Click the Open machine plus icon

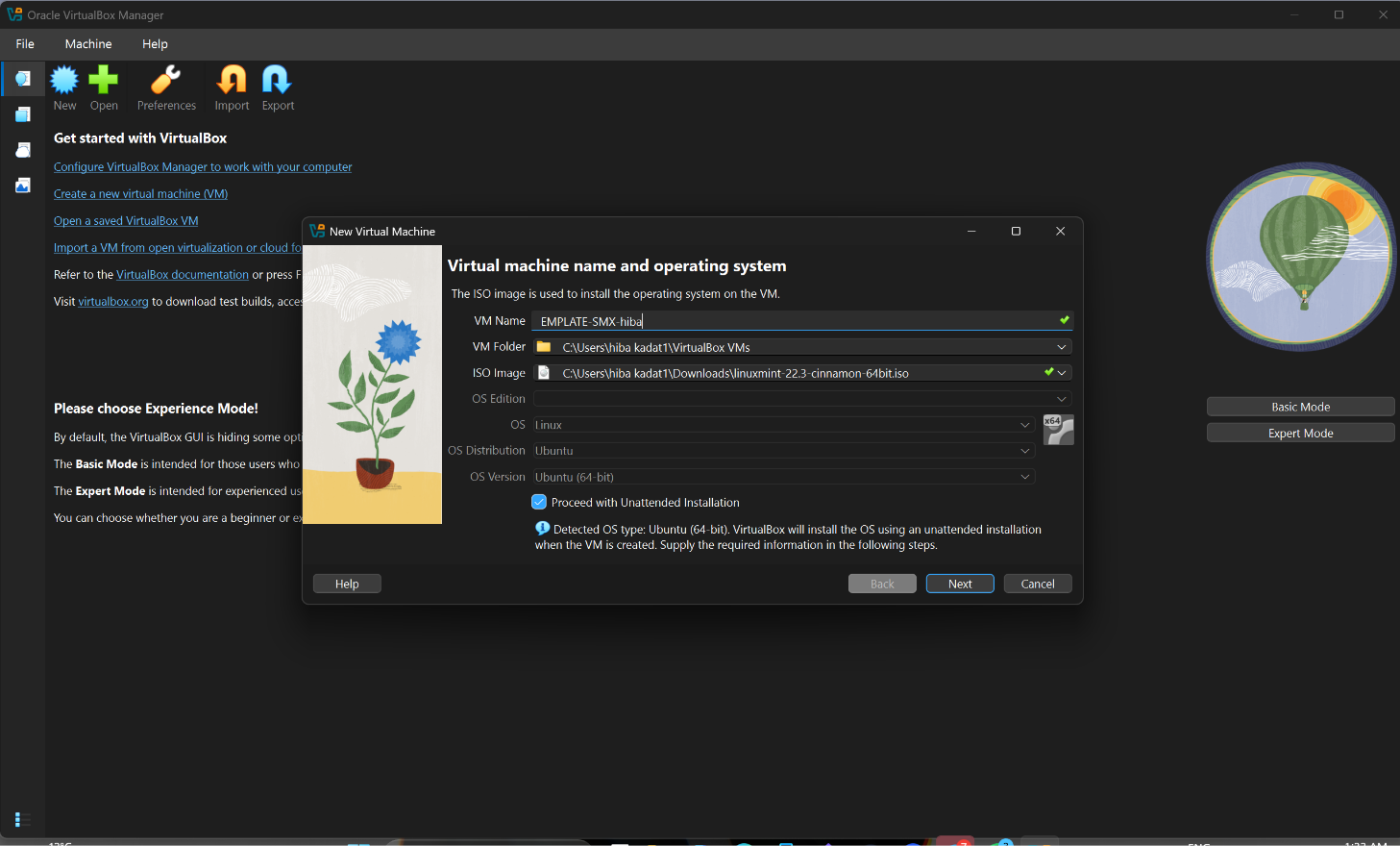(x=104, y=80)
